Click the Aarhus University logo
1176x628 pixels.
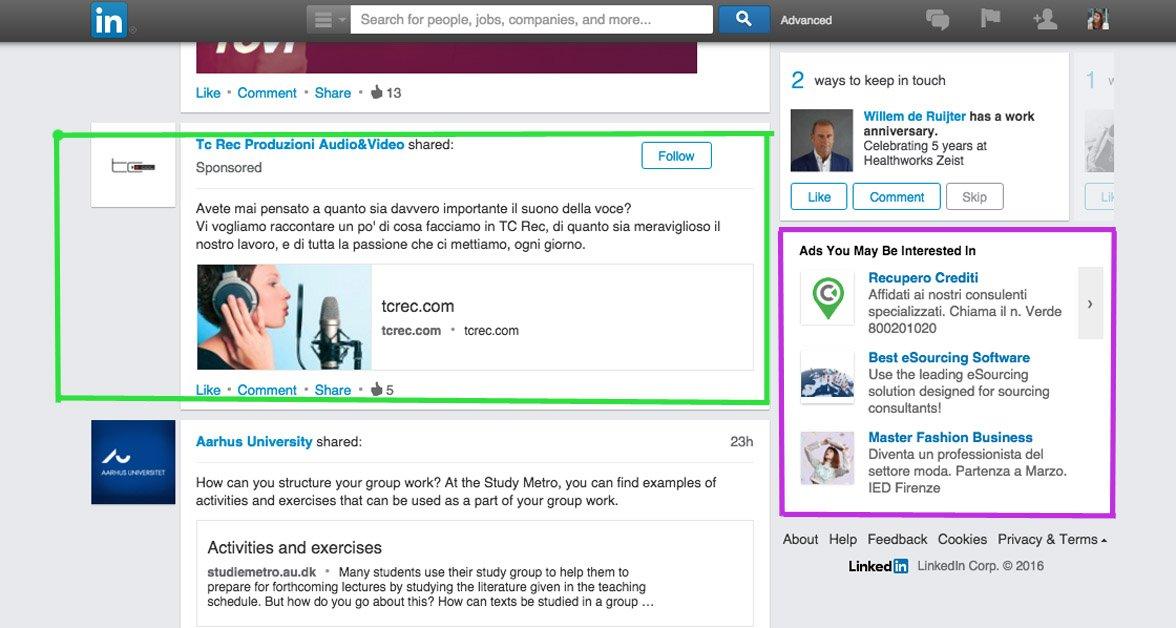[133, 462]
